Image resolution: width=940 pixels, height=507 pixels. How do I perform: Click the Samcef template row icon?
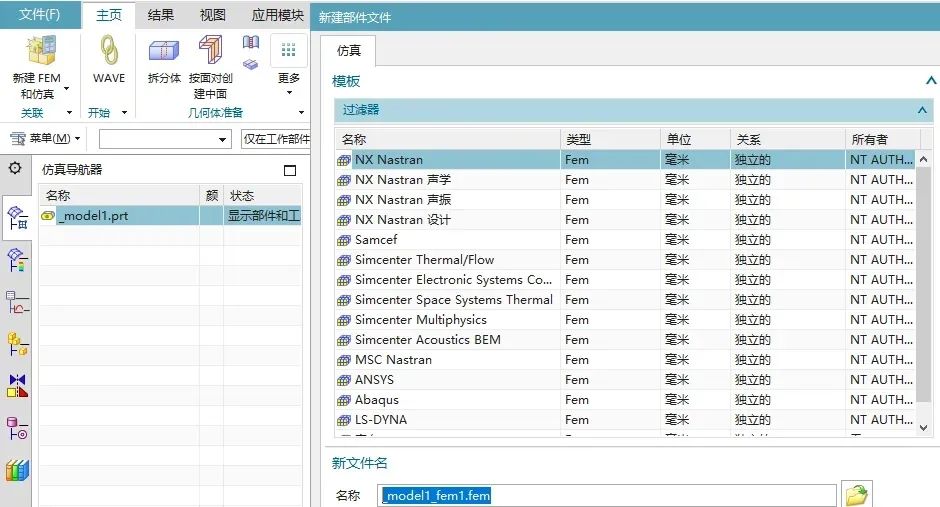tap(344, 240)
